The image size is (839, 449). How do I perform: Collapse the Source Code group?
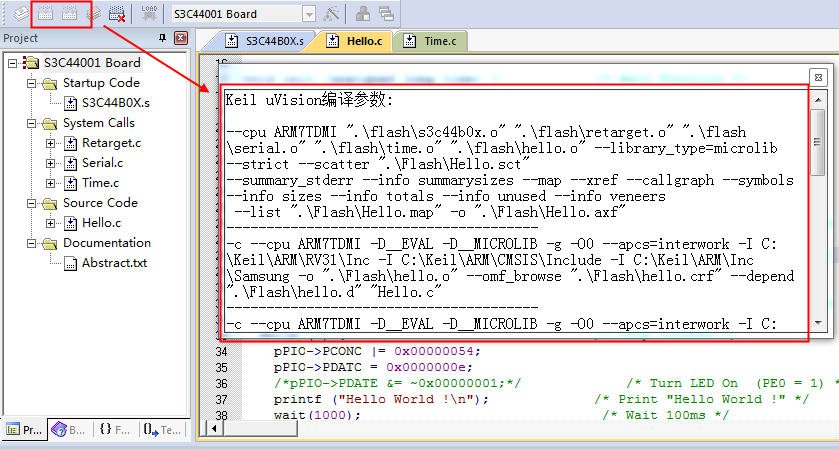[x=31, y=203]
